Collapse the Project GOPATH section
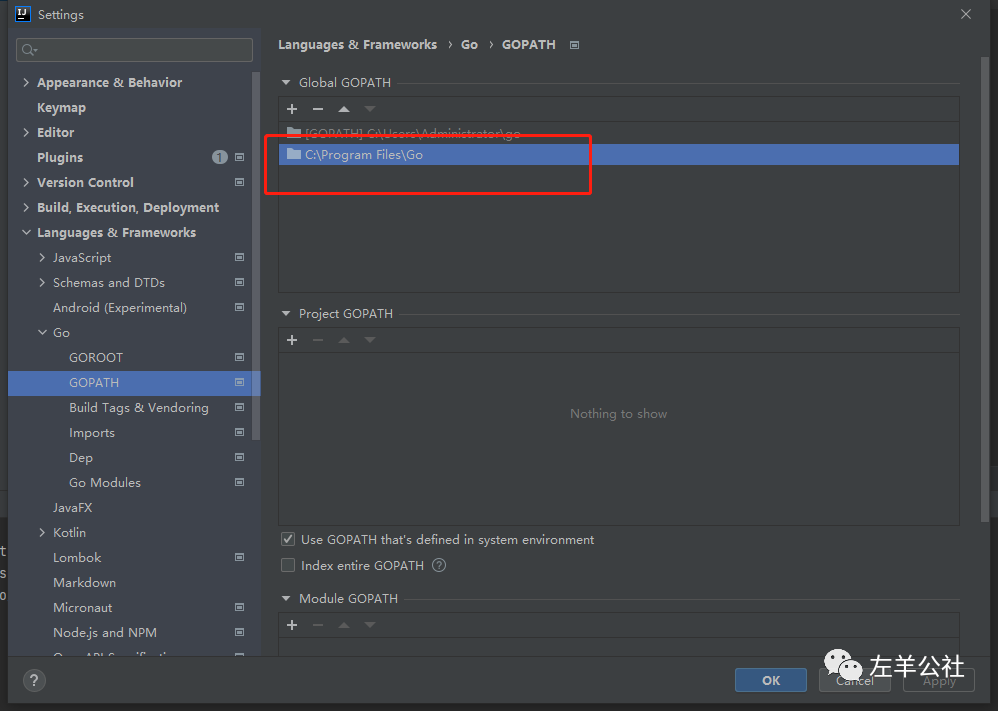 tap(286, 314)
